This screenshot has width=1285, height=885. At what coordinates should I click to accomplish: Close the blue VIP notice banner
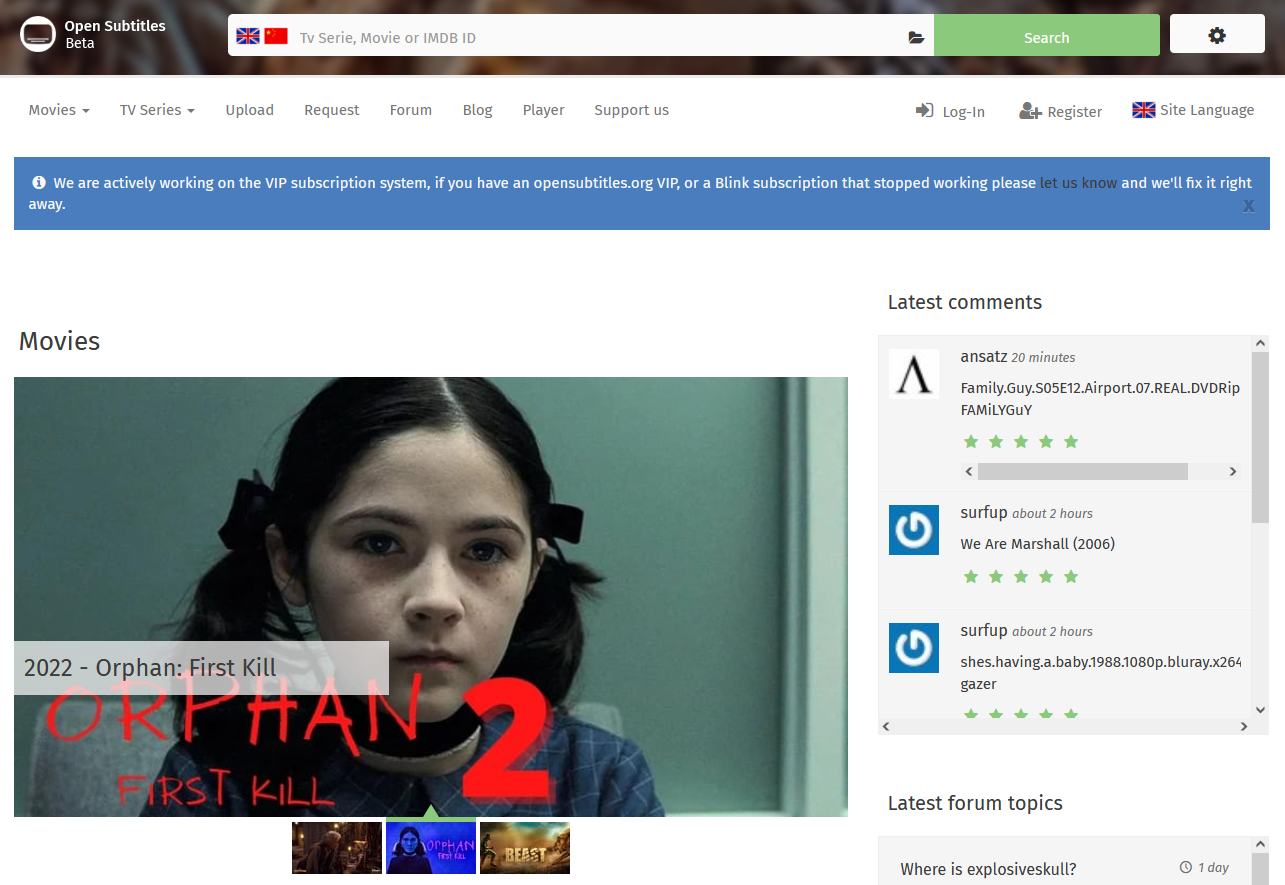point(1249,206)
